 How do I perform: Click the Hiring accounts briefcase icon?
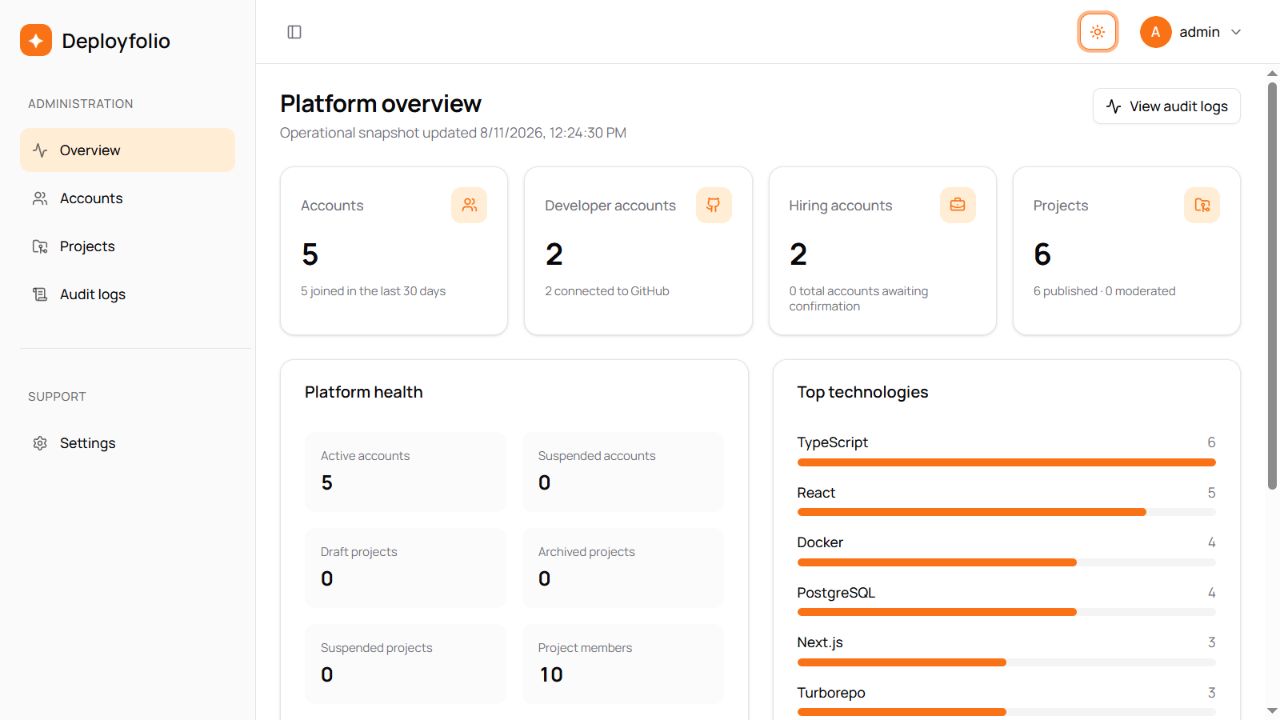(958, 205)
